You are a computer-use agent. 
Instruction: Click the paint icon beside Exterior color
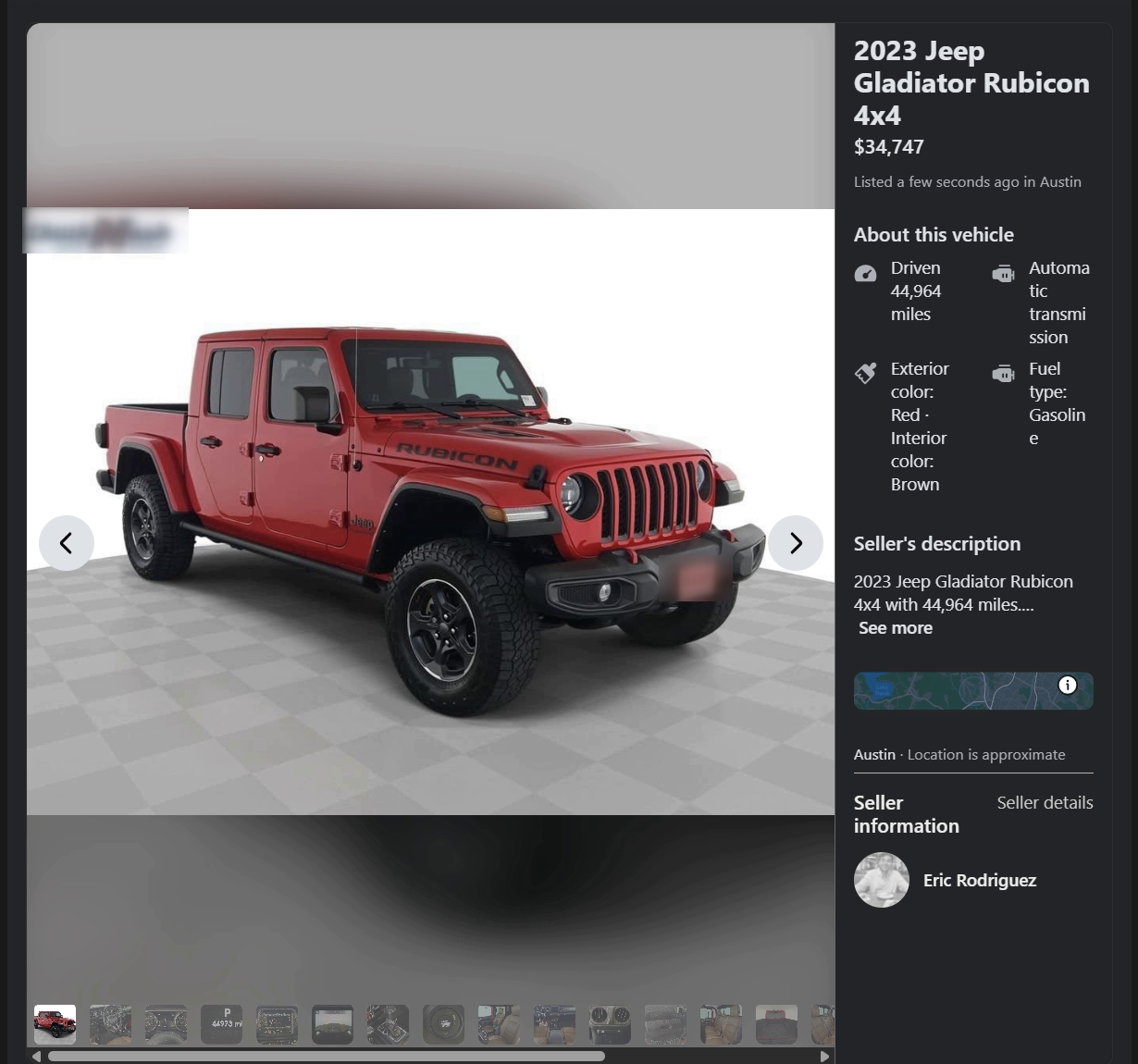click(865, 373)
